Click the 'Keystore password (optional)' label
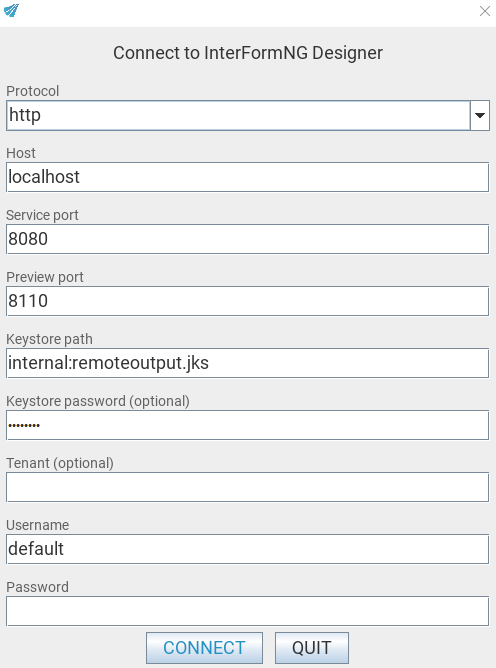Viewport: 496px width, 668px height. [98, 401]
